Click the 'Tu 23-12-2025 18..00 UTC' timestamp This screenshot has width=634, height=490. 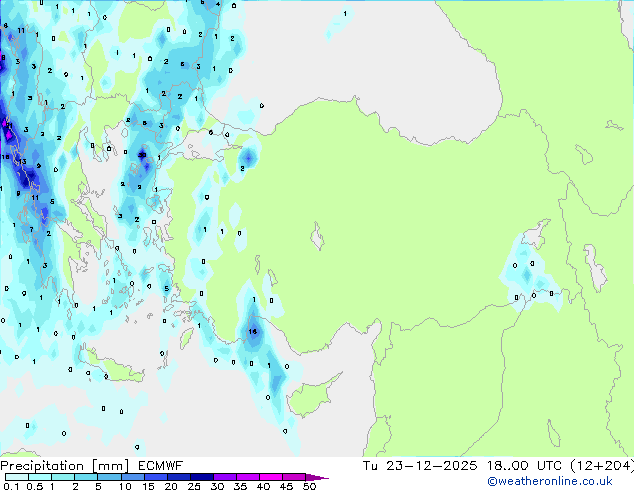coord(464,466)
